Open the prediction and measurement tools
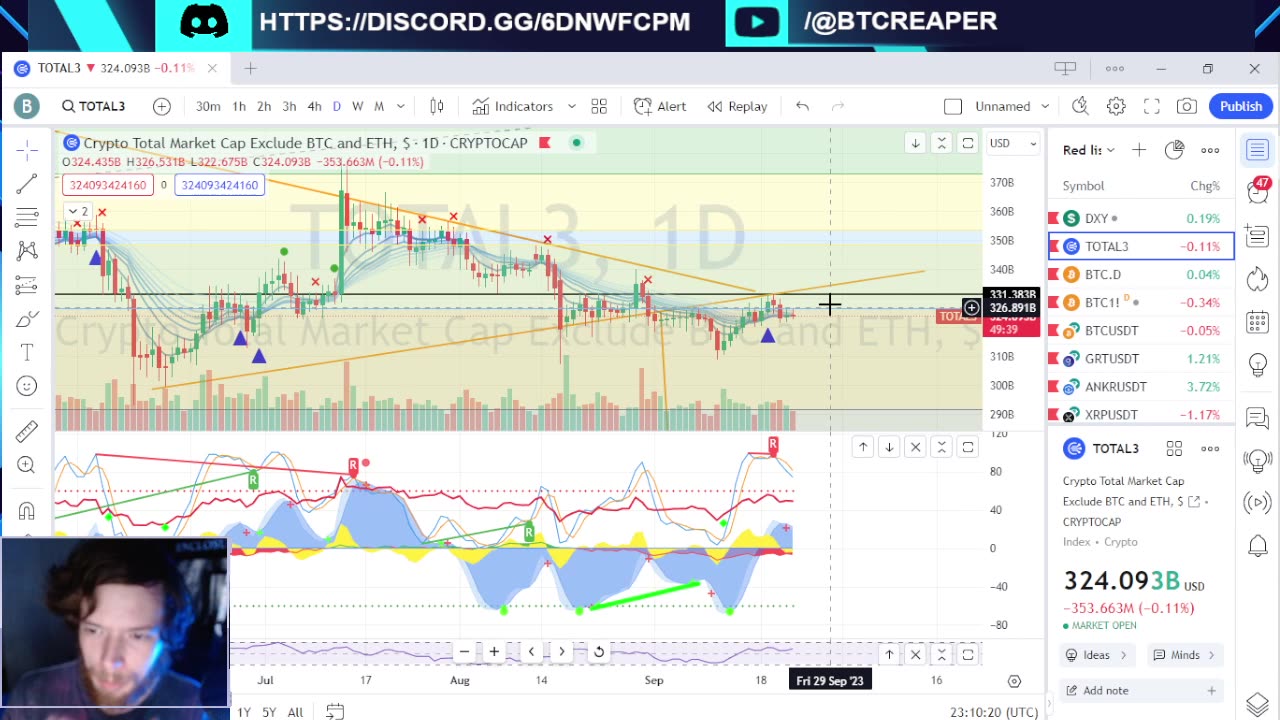This screenshot has height=720, width=1280. 27,285
